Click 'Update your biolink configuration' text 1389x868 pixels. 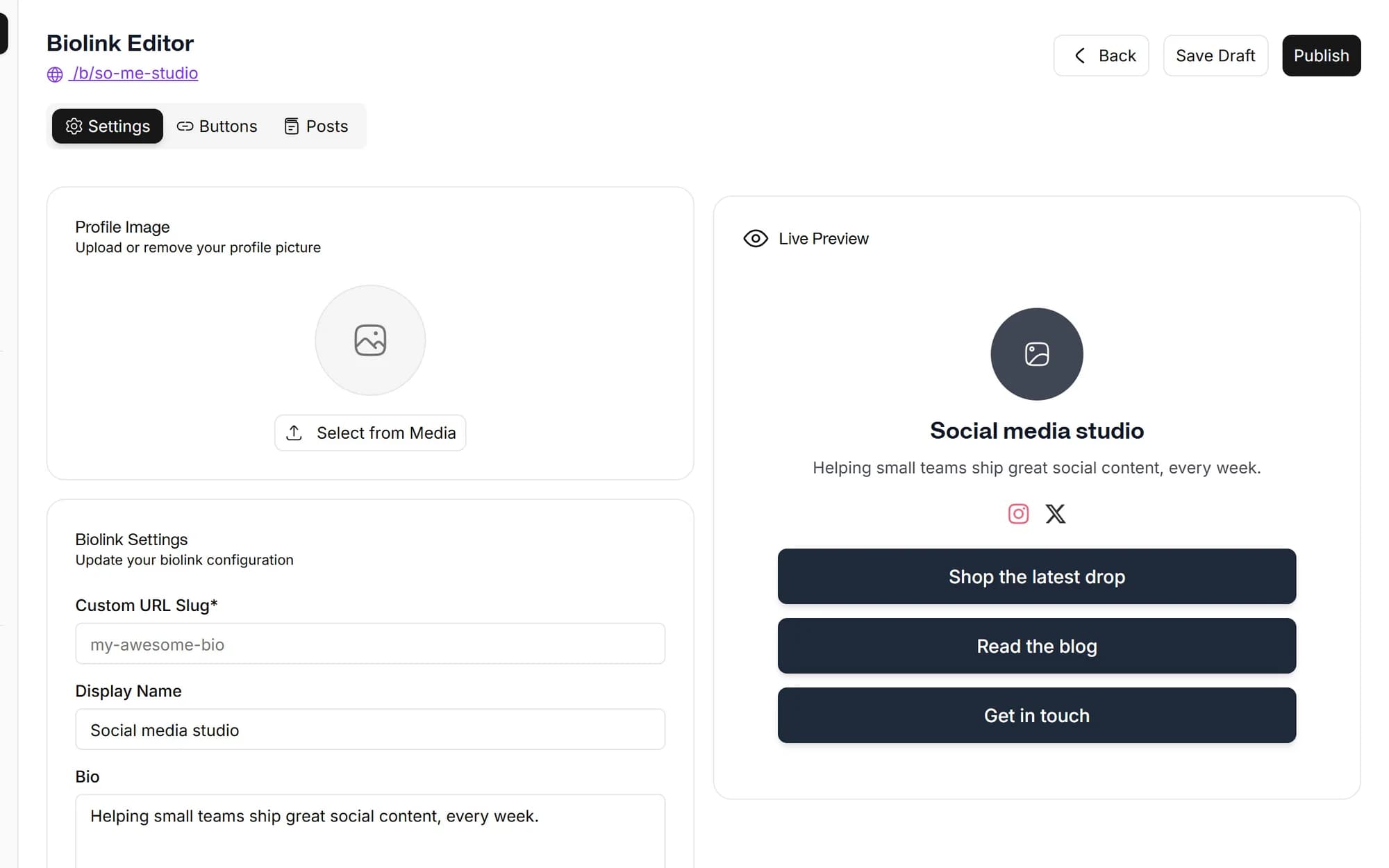tap(184, 560)
